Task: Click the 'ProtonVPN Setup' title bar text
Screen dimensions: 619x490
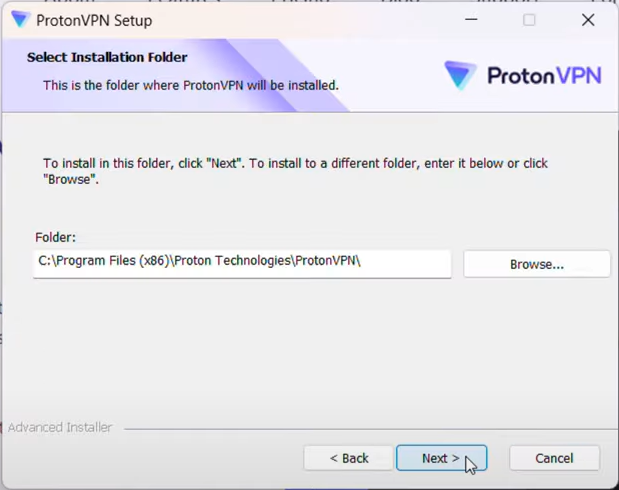Action: [94, 21]
